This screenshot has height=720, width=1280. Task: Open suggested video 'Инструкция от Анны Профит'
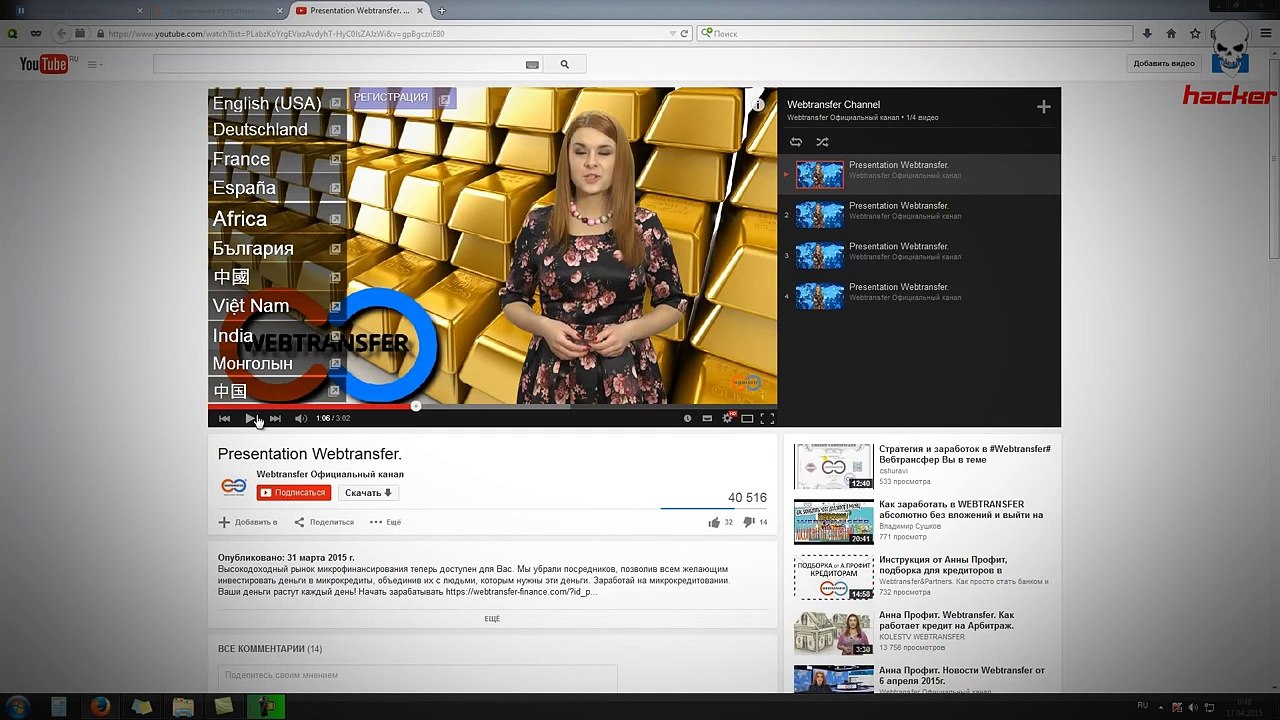click(944, 565)
